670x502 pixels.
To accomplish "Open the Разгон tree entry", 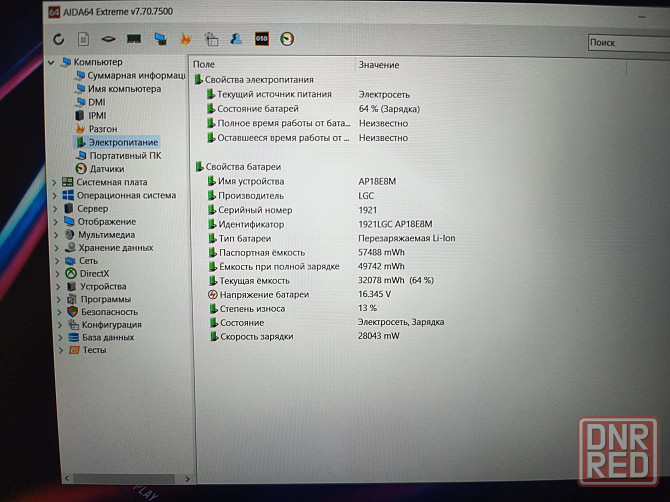I will 102,129.
